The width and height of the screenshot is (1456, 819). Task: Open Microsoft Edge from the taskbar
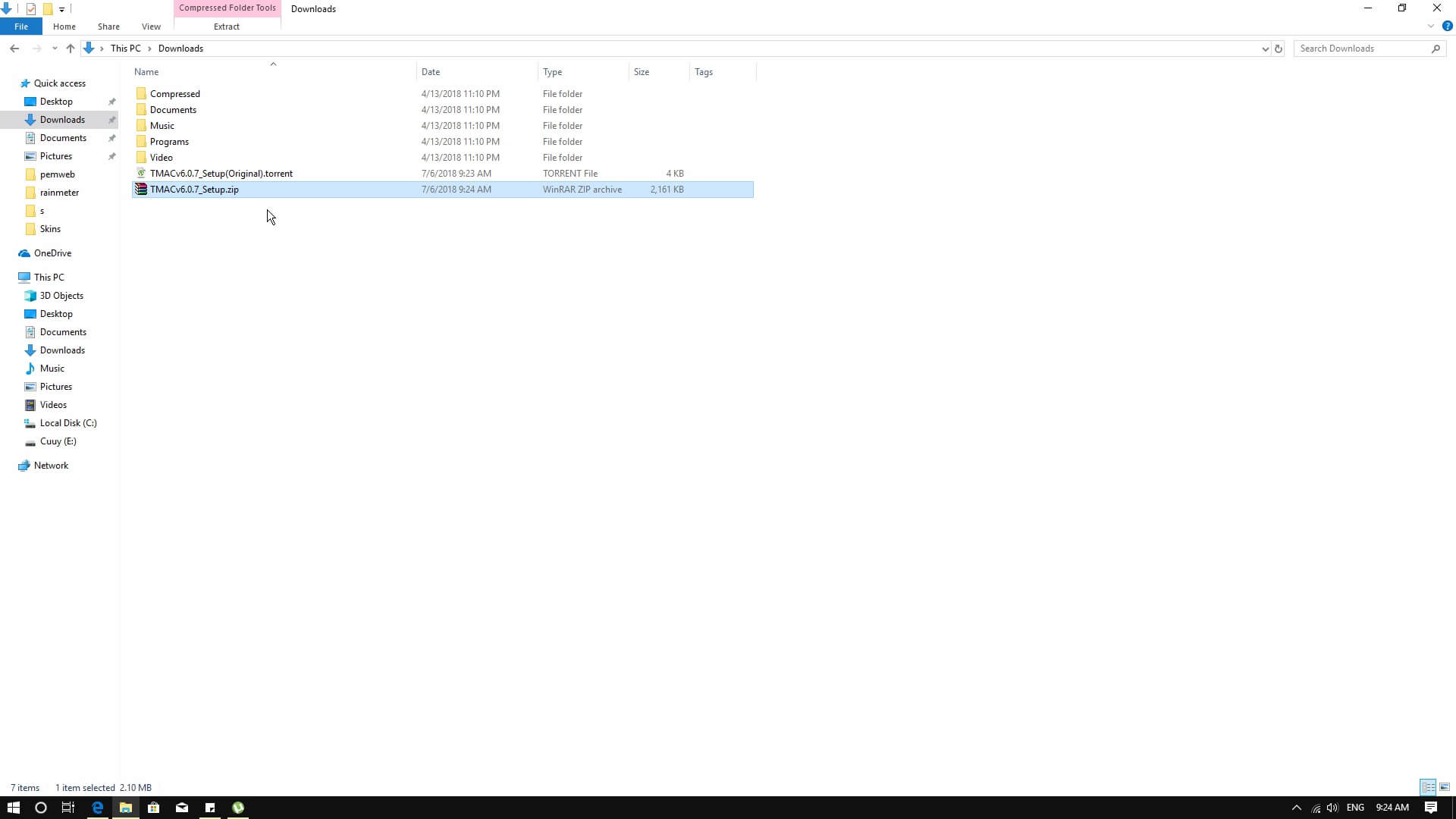tap(97, 808)
